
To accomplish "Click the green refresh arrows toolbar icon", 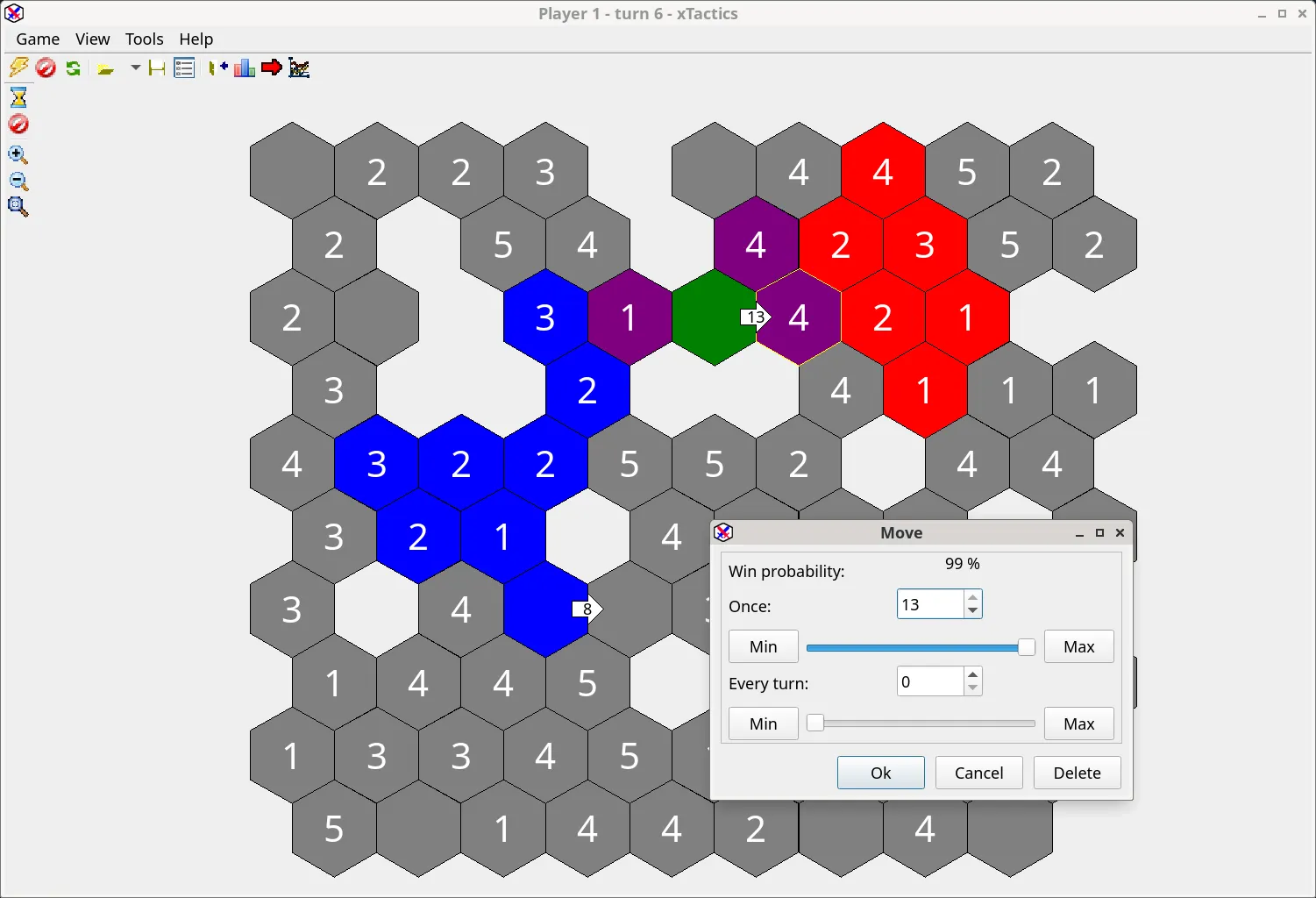I will [x=74, y=68].
